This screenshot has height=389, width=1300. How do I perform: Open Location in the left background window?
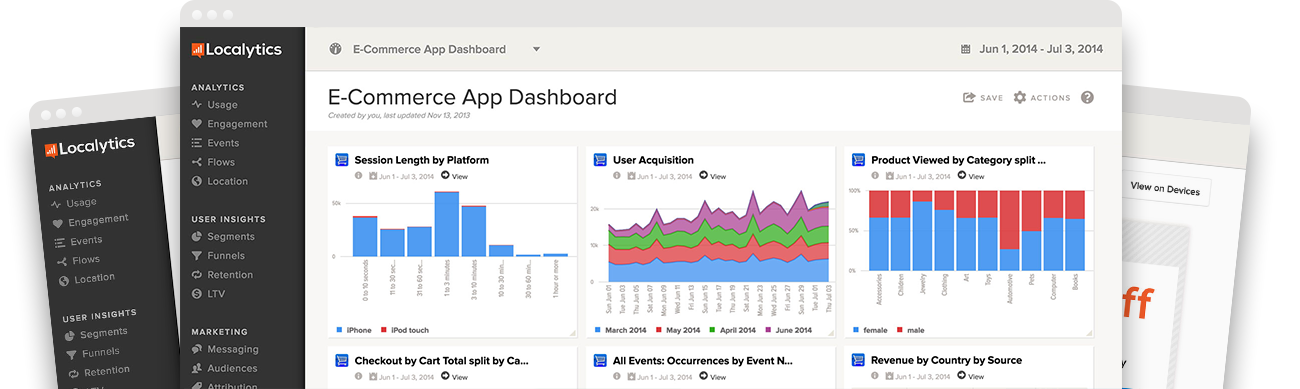click(87, 280)
